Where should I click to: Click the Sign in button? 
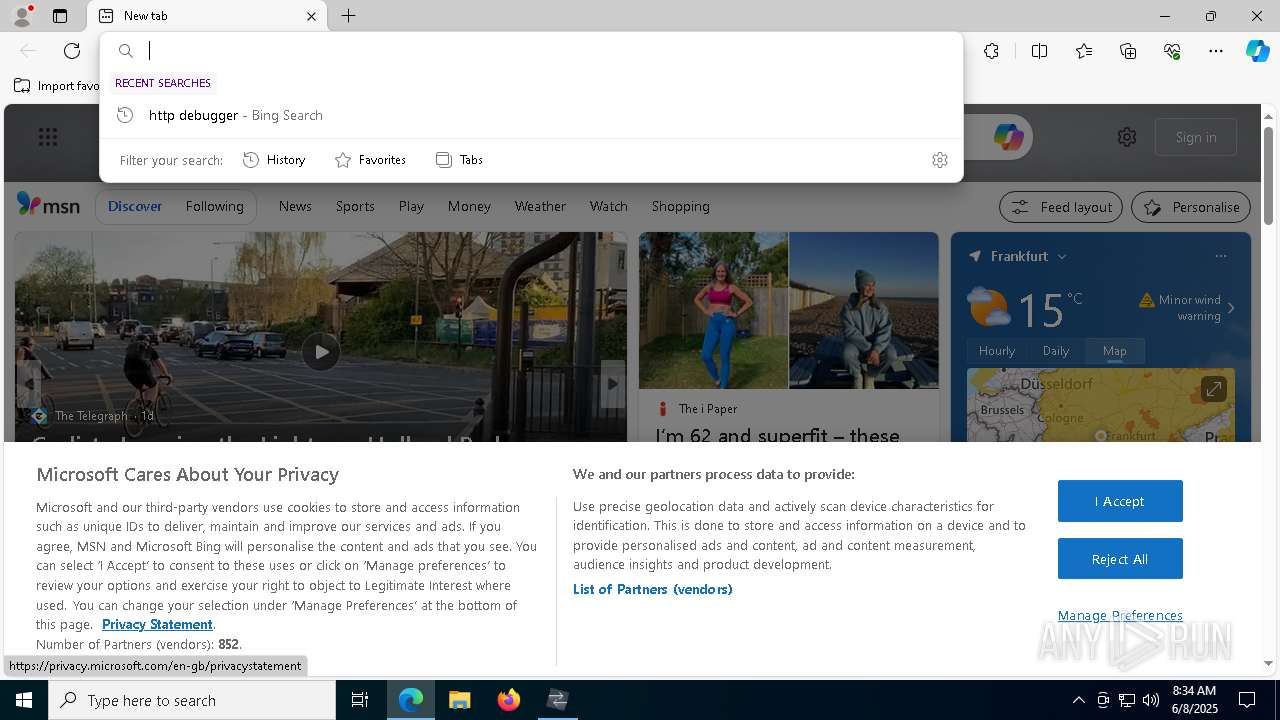(1196, 137)
